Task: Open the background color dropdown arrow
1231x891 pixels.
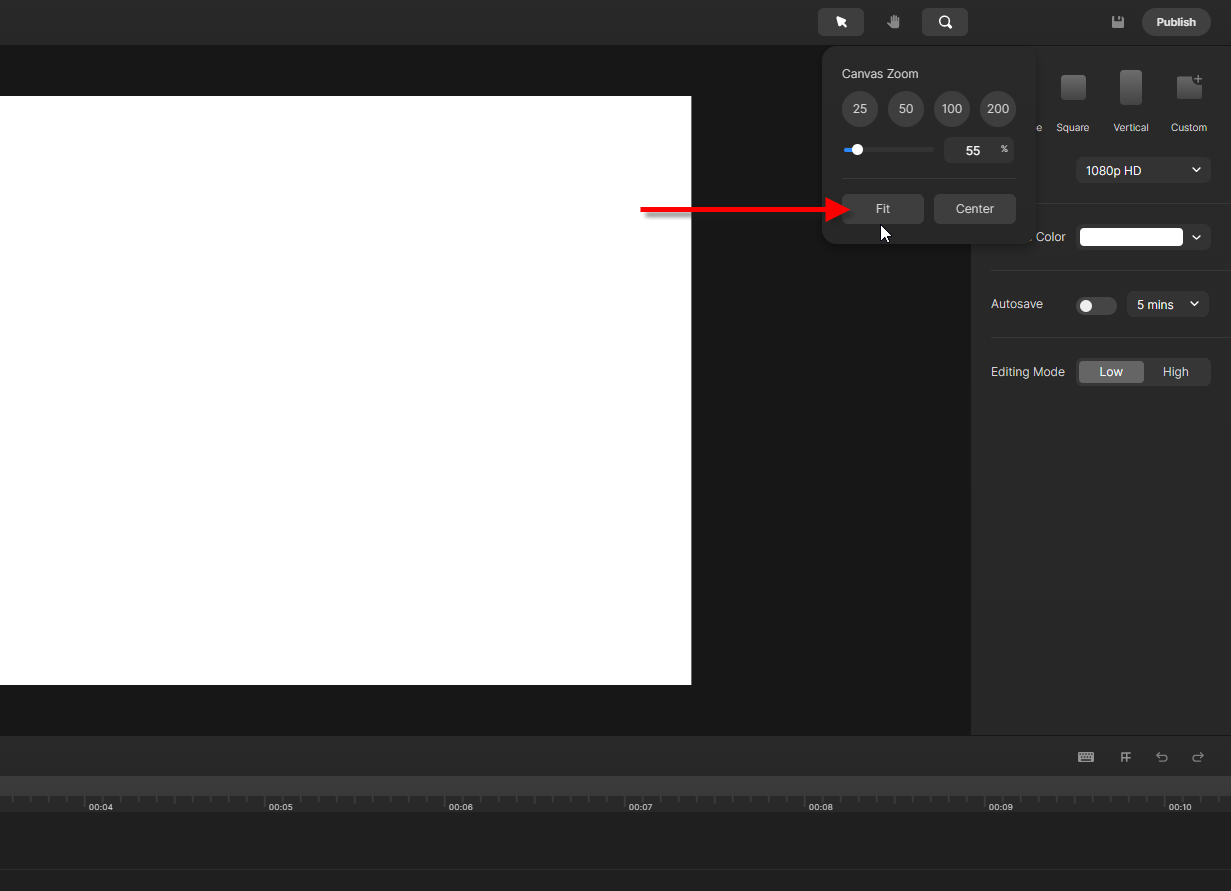Action: click(x=1196, y=237)
